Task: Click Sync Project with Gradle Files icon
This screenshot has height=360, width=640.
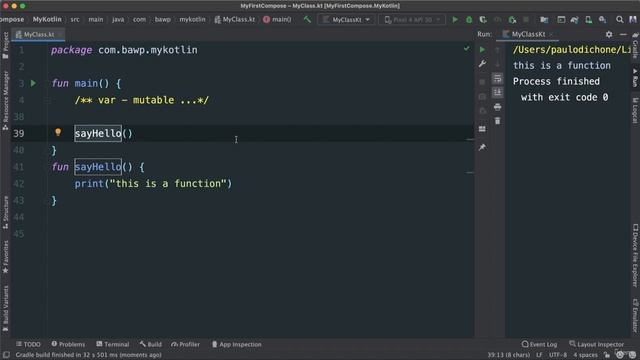Action: tap(575, 20)
